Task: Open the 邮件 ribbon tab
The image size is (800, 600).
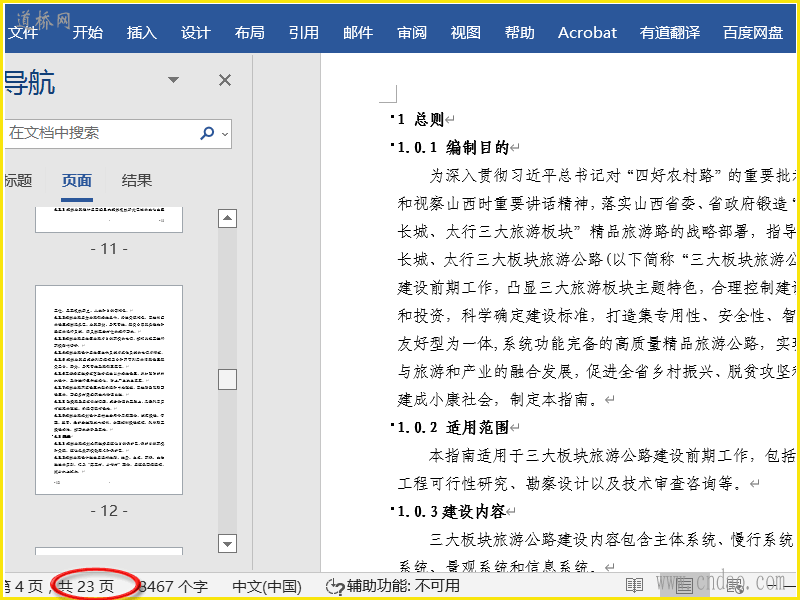Action: pyautogui.click(x=358, y=33)
